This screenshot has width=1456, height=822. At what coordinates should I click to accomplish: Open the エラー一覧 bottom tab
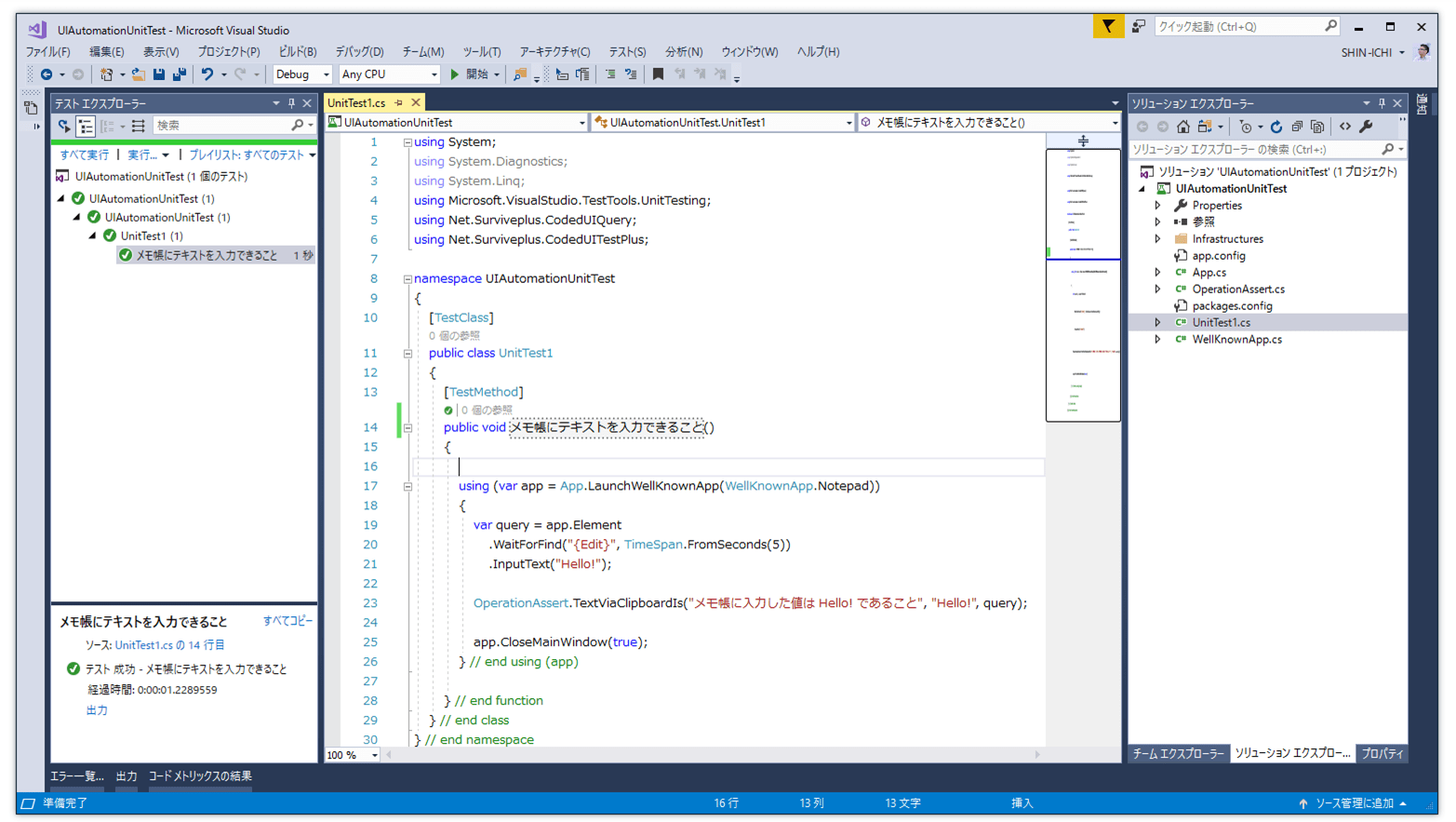77,776
